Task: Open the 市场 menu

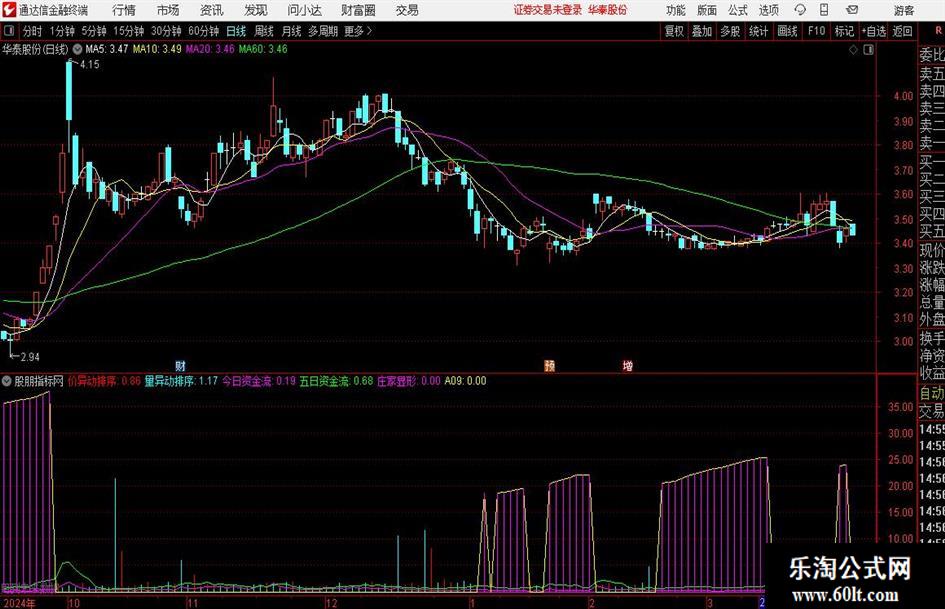Action: pyautogui.click(x=168, y=10)
